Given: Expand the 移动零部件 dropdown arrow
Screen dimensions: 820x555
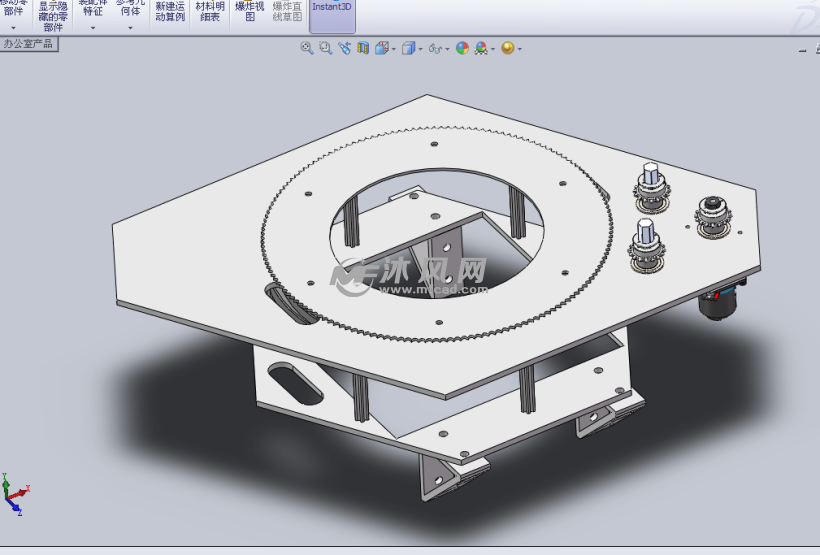Looking at the screenshot, I should [13, 28].
